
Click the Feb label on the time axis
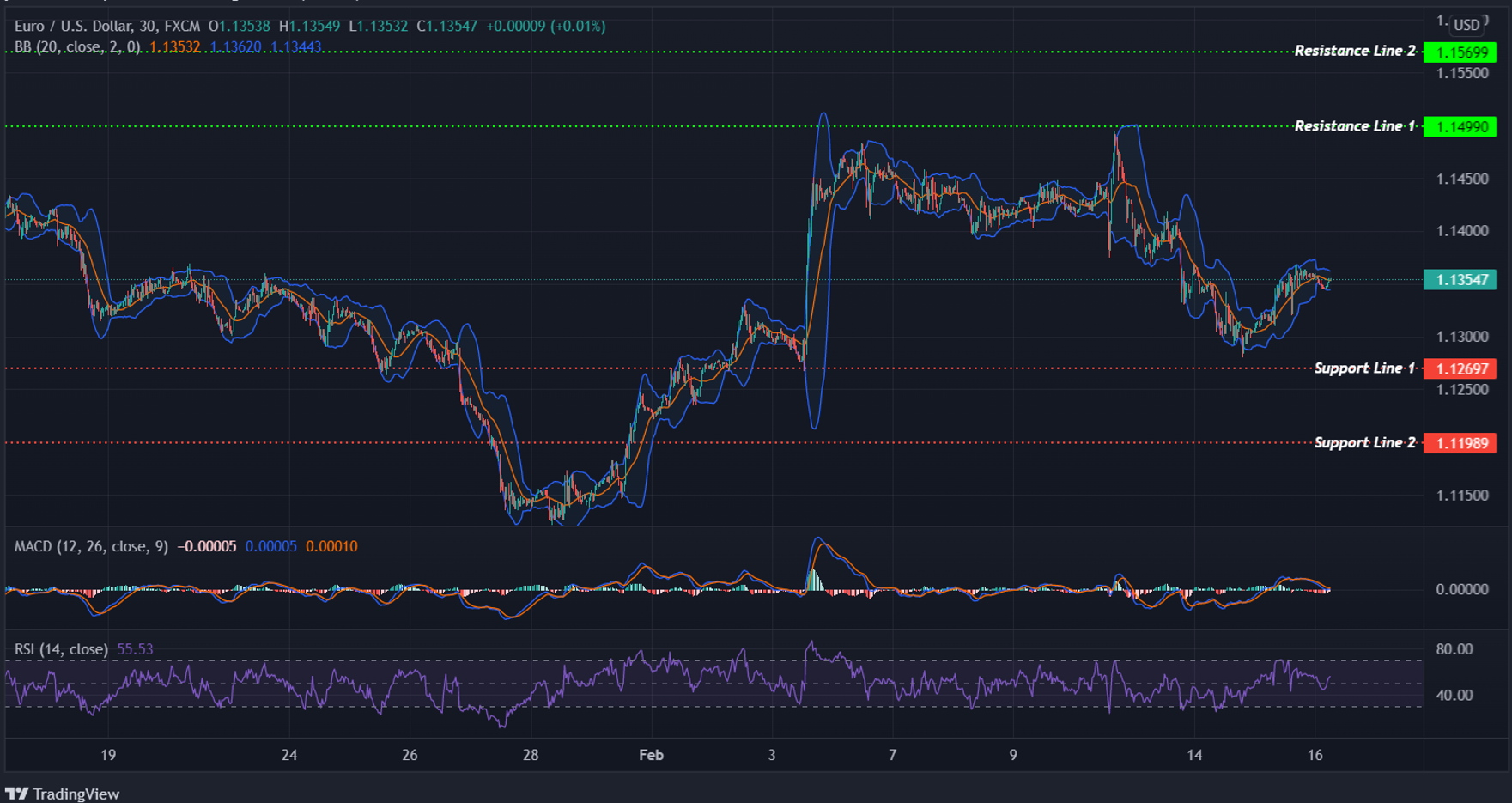click(650, 755)
